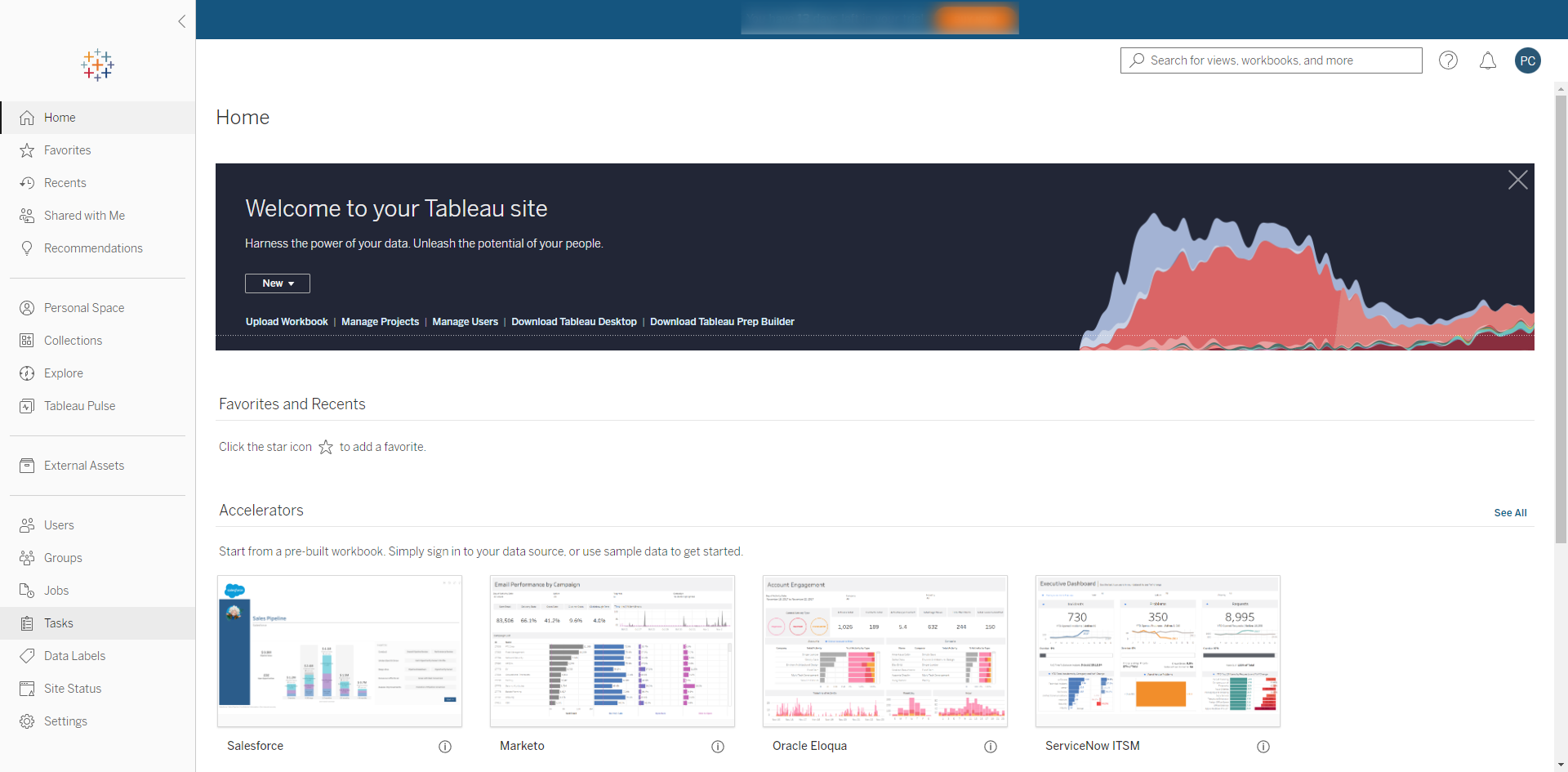
Task: Show info for Oracle Eloqua accelerator
Action: (991, 747)
